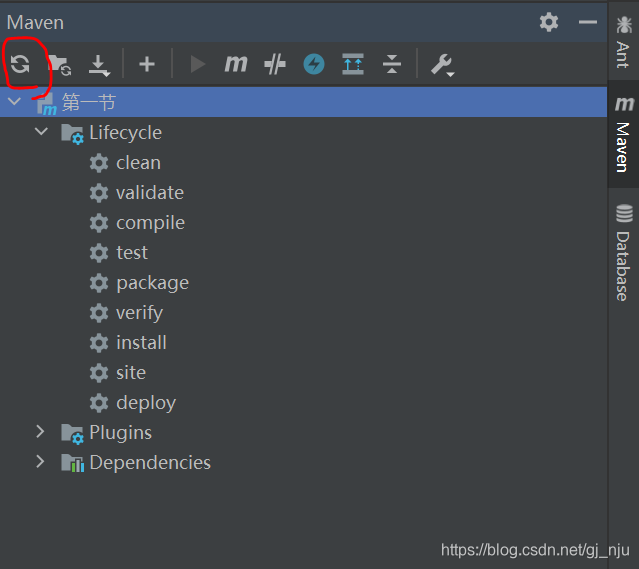Reload all Maven projects
Screen dimensions: 639x569
(x=20, y=64)
